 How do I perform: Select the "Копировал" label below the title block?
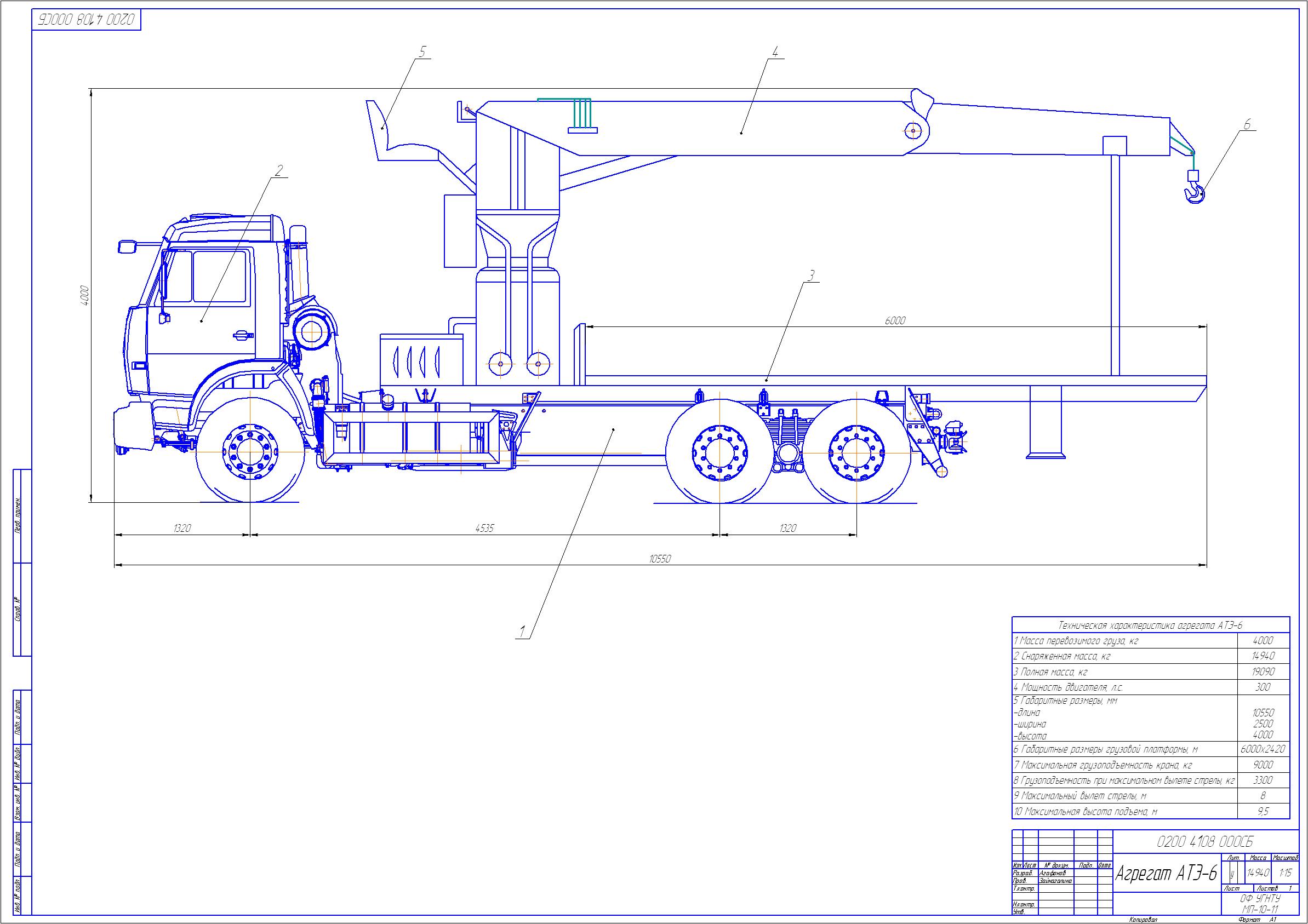1144,920
